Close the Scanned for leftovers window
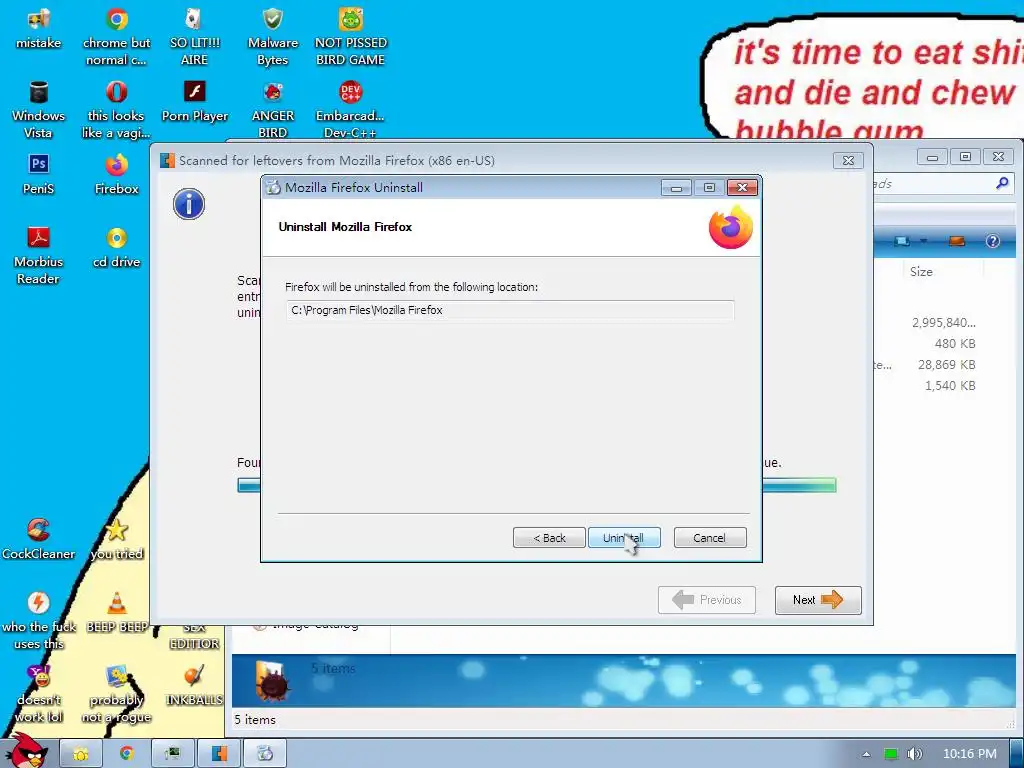Screen dimensions: 1024x768 click(848, 160)
